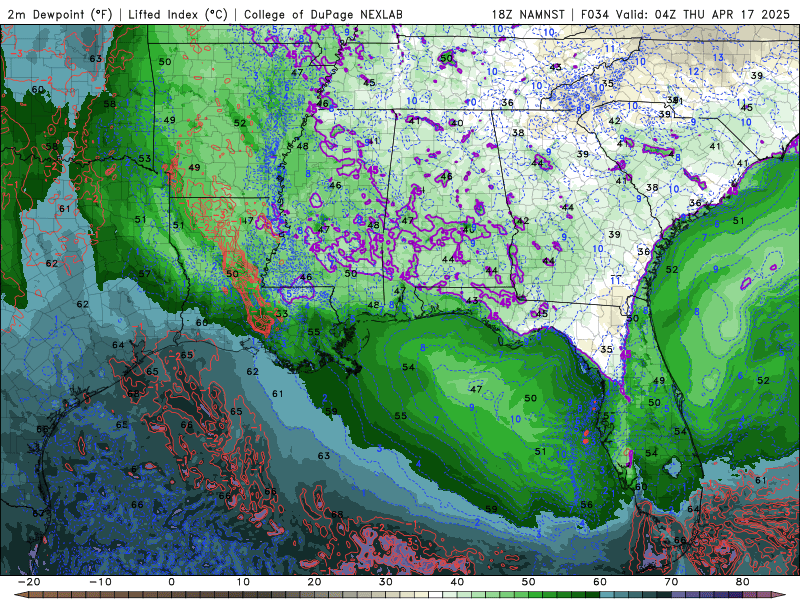Click the 80 label on the color scale
Image resolution: width=800 pixels, height=600 pixels.
tap(743, 582)
